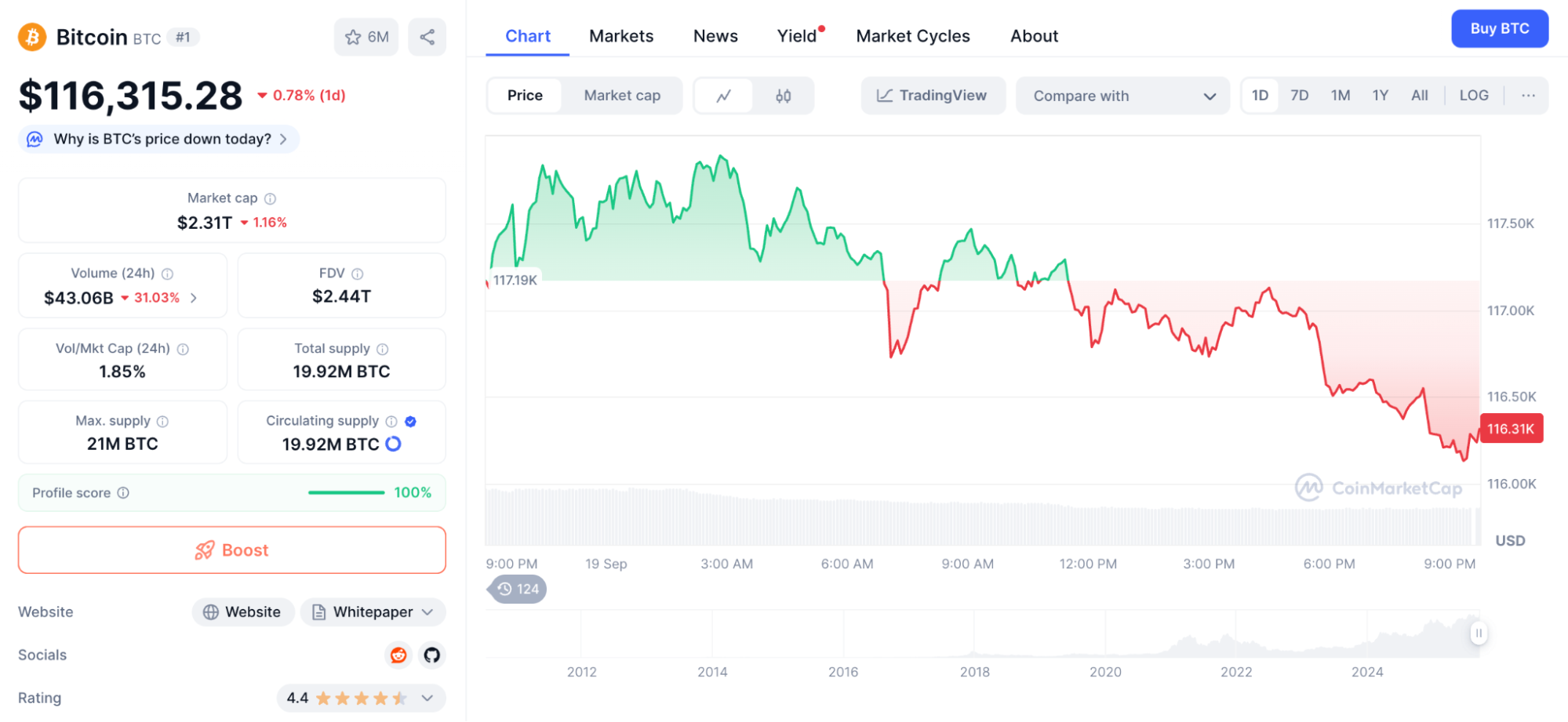Click the 117.19K open price label

coord(515,280)
